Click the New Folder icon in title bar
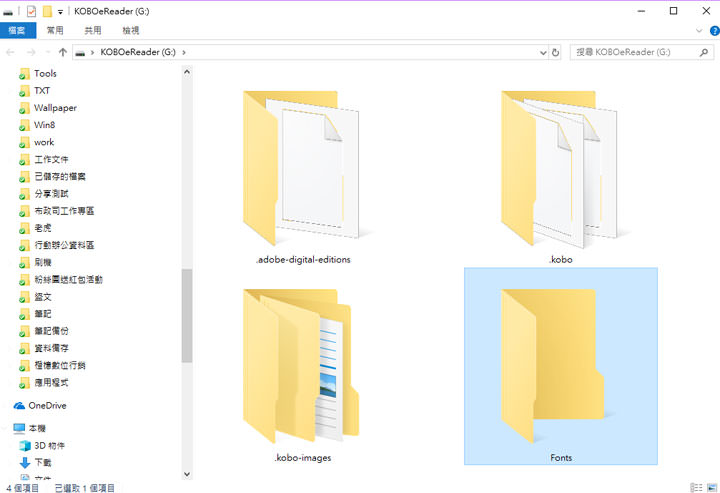720x493 pixels. tap(47, 11)
